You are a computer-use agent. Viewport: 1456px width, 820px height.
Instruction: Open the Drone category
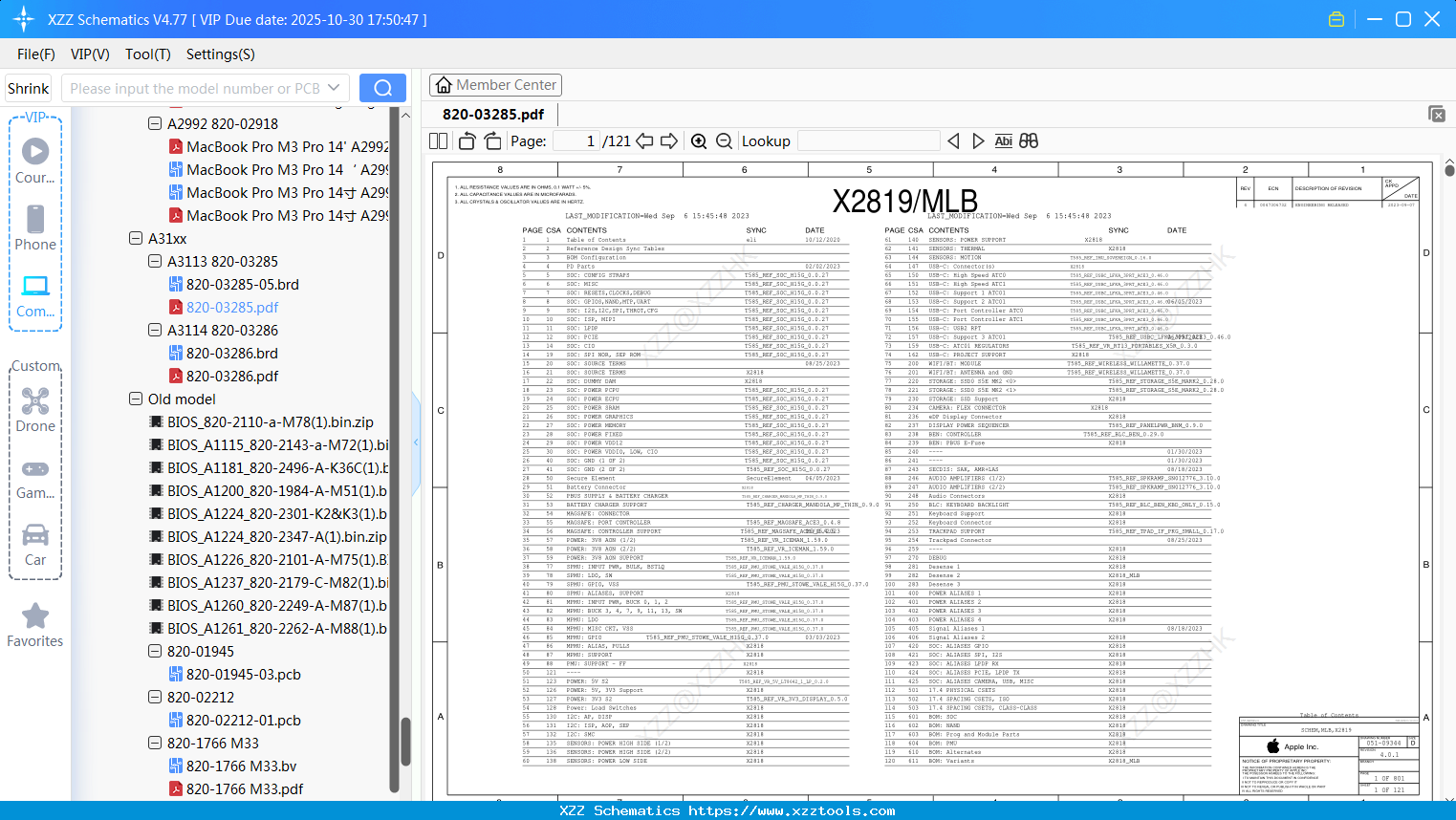click(35, 409)
